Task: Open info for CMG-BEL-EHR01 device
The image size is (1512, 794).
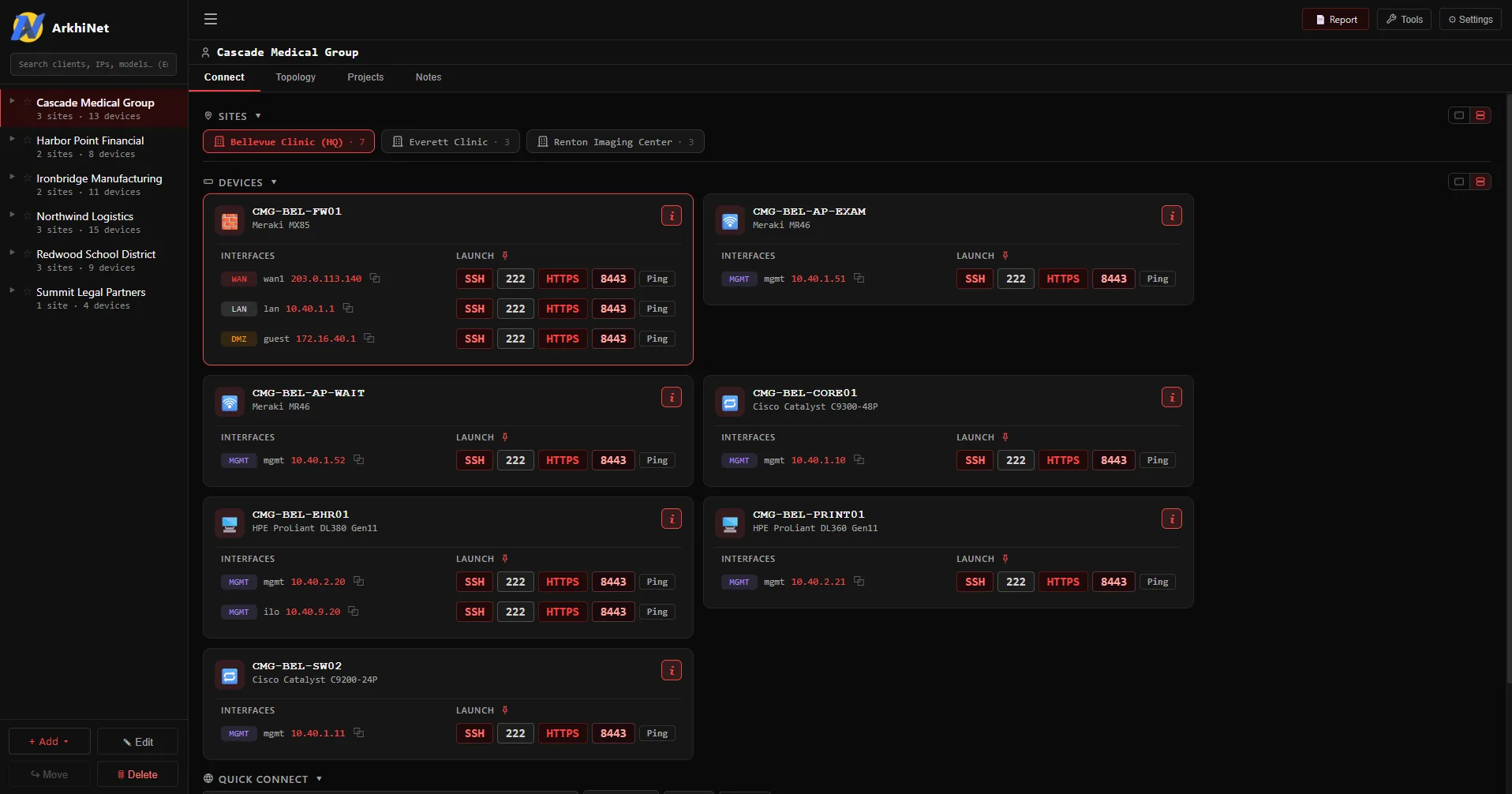Action: (x=672, y=519)
